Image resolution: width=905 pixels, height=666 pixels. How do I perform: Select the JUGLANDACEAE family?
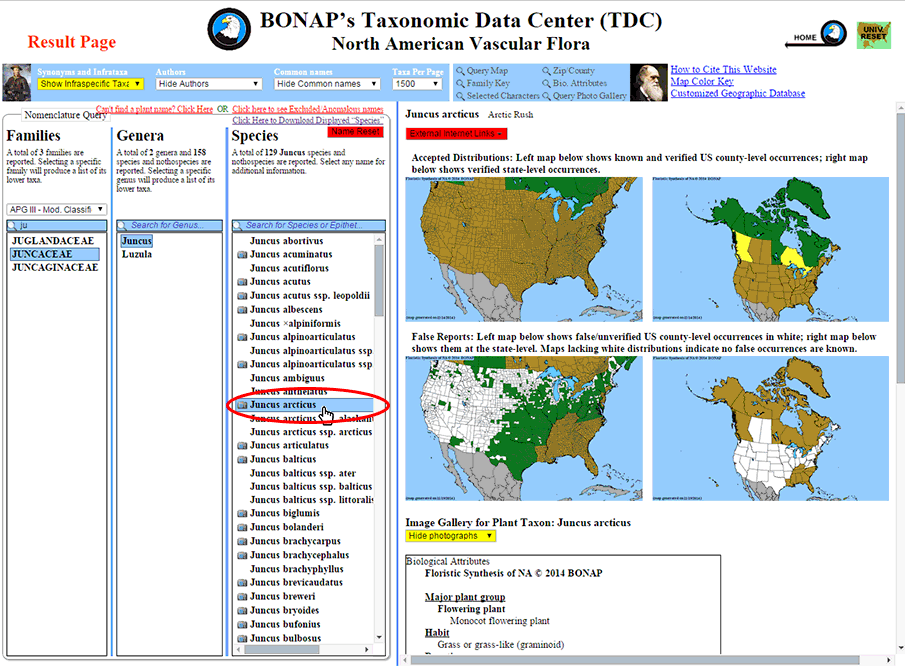53,241
